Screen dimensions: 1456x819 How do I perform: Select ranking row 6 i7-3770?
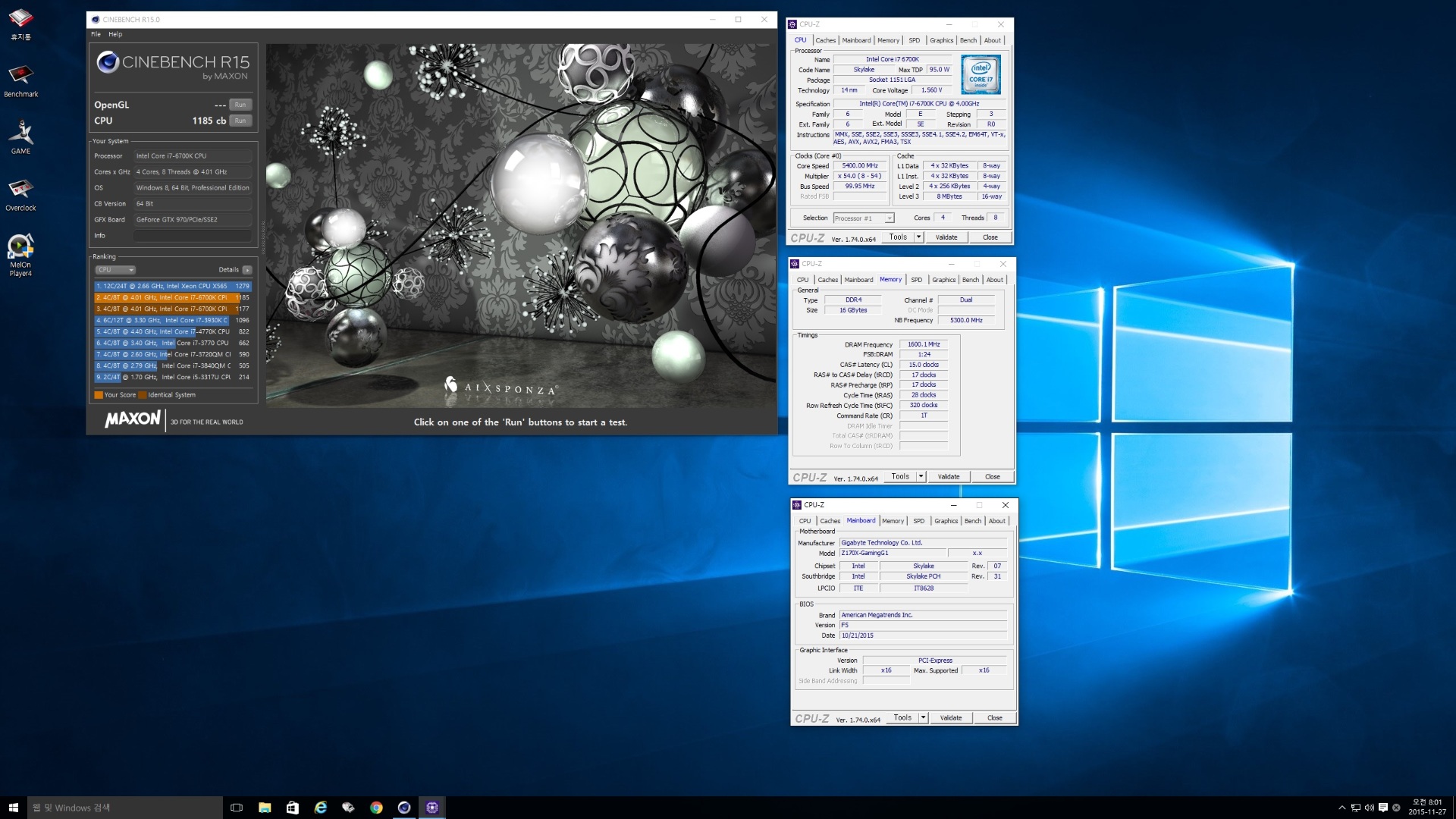pos(173,343)
